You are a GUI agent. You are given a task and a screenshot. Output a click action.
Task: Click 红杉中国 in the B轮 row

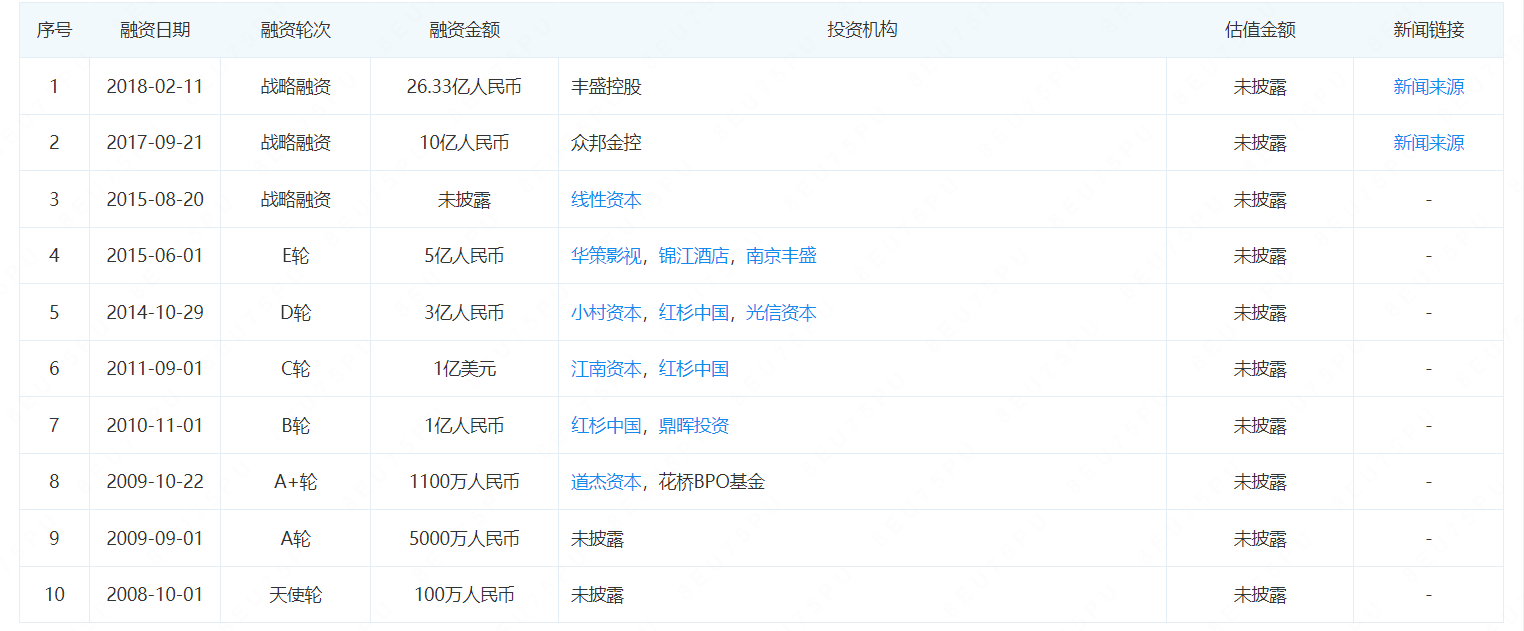coord(606,426)
